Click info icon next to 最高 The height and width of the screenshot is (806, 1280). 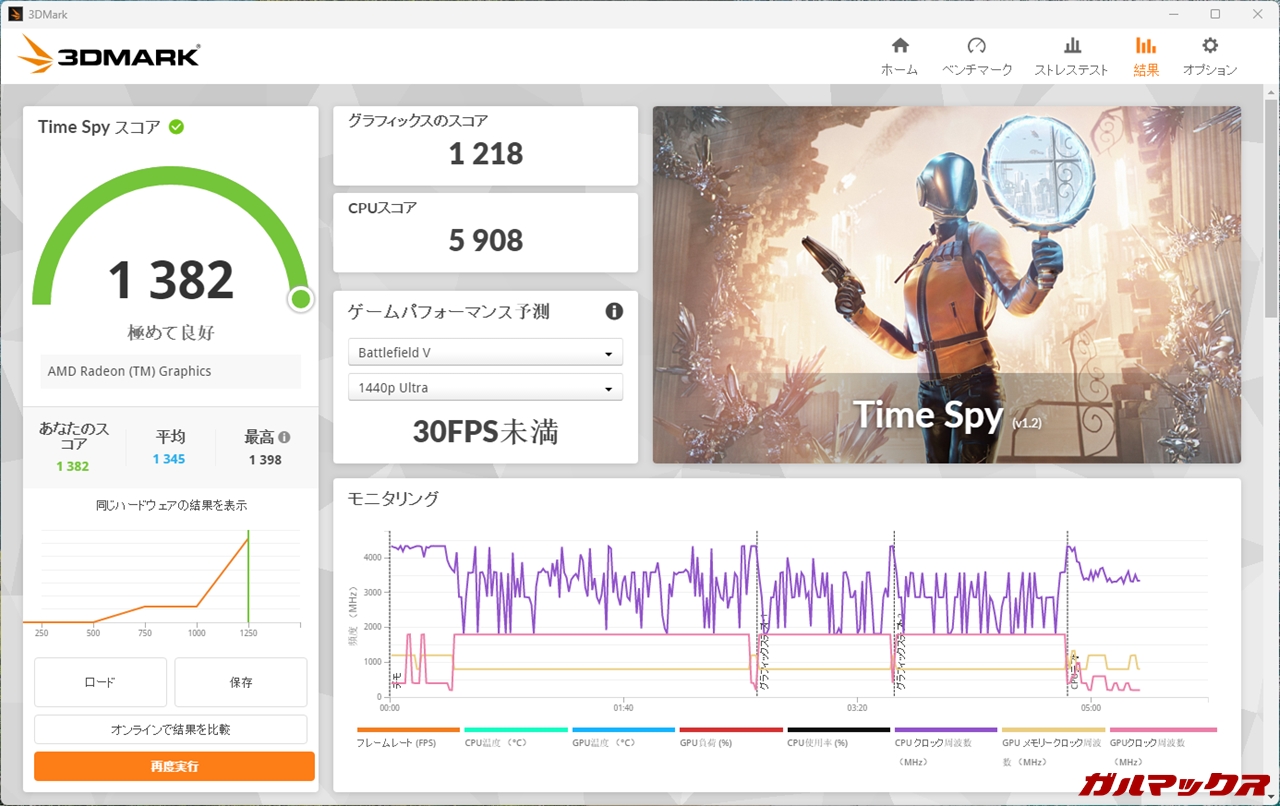pos(284,437)
